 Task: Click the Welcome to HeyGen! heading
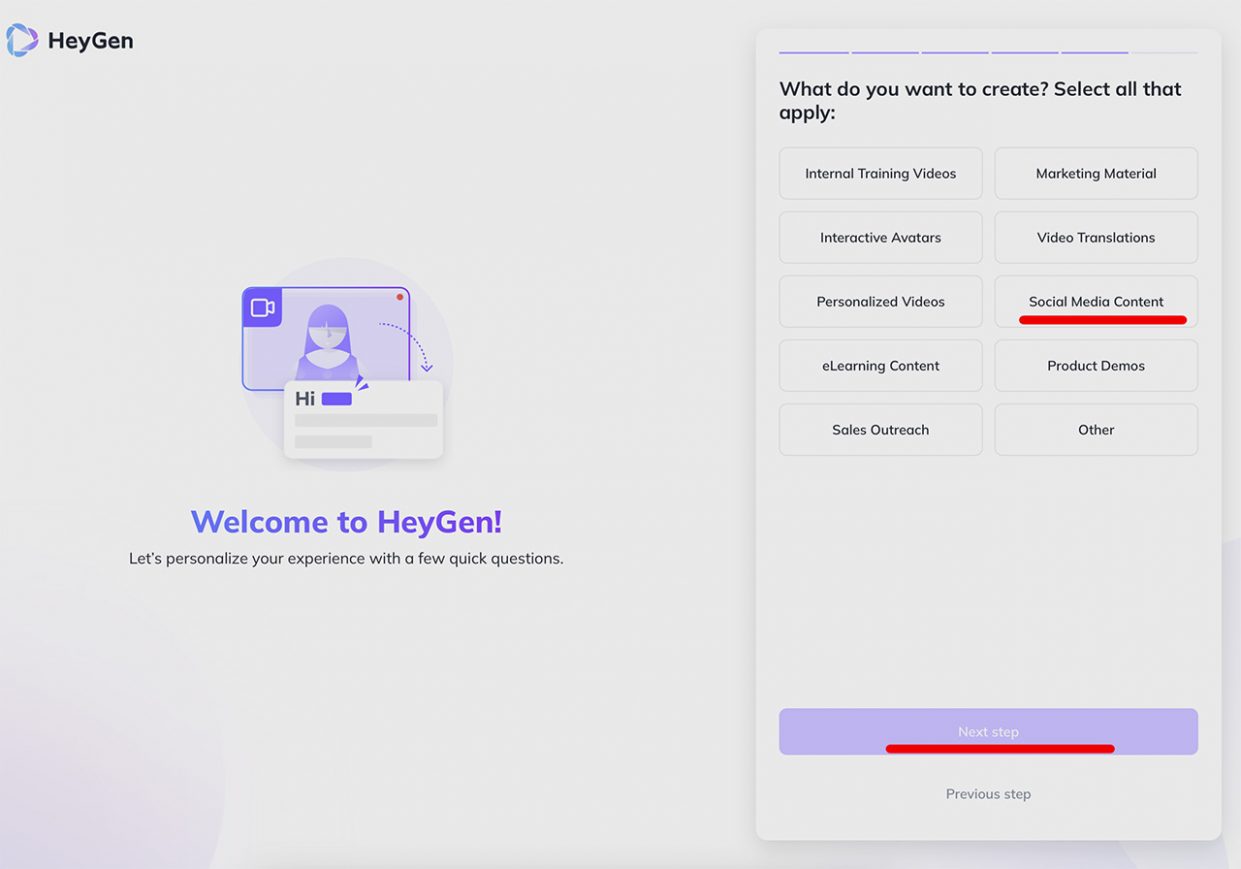click(346, 521)
